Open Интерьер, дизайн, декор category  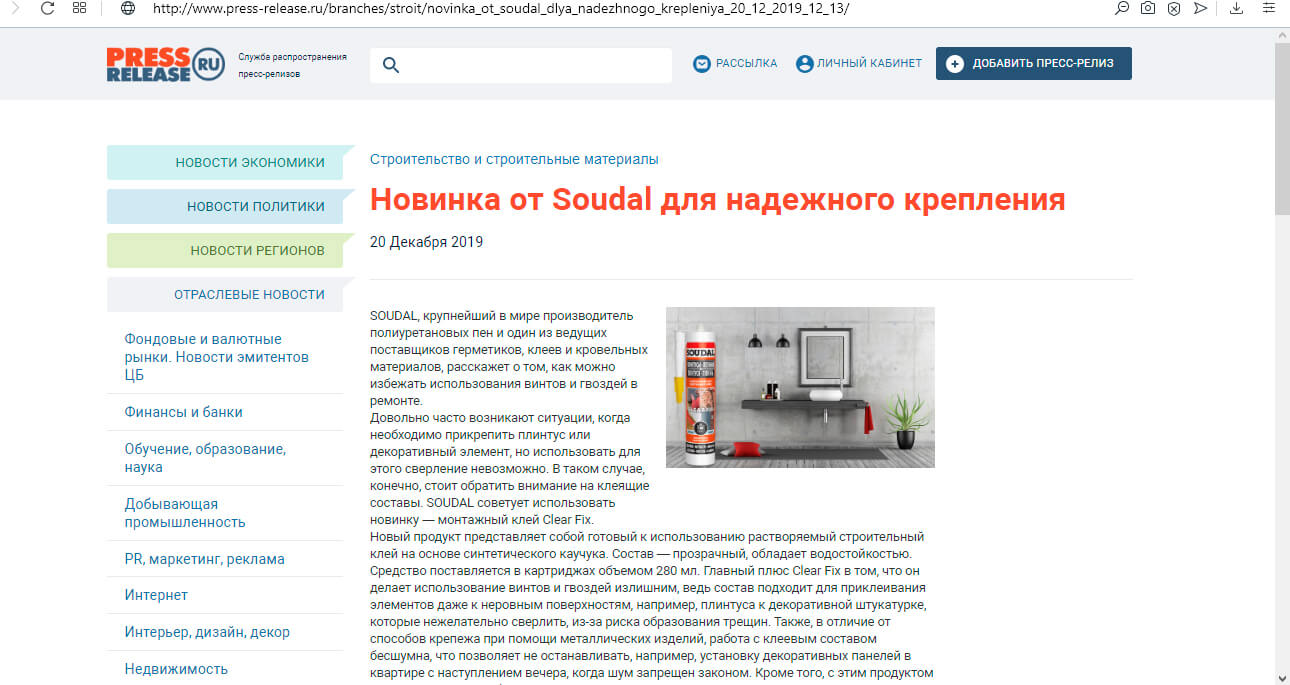[x=207, y=632]
